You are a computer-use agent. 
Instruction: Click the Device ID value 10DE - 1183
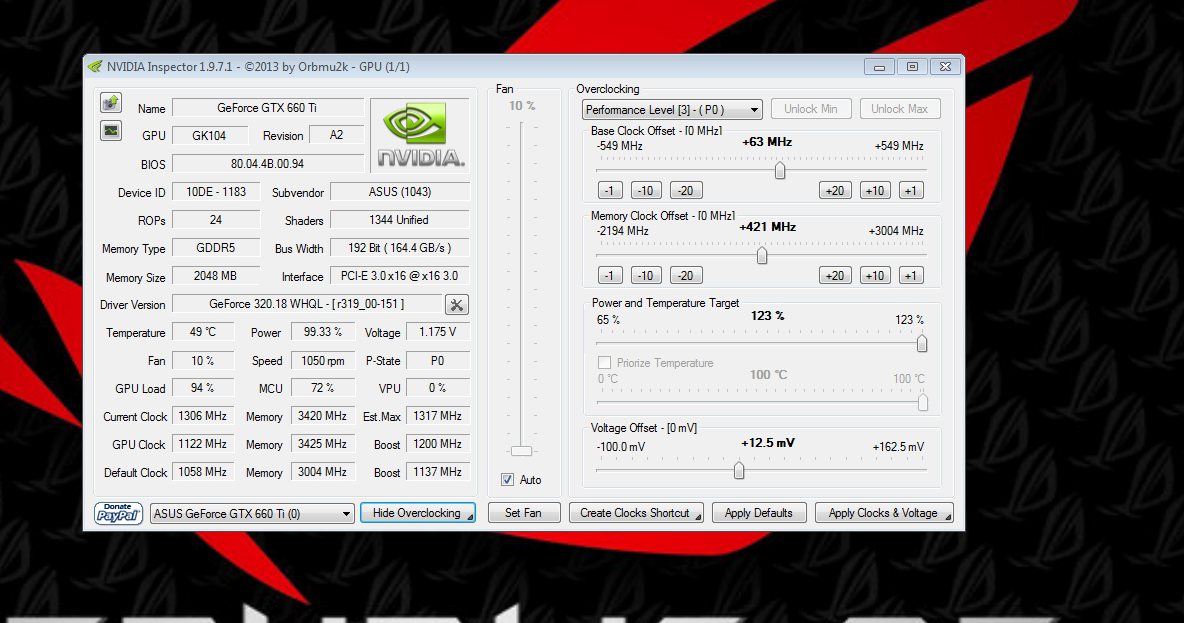[x=216, y=192]
